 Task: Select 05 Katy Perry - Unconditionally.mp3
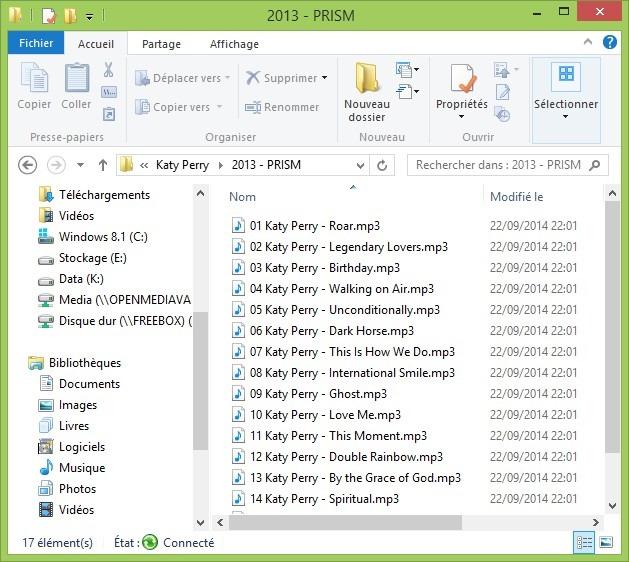point(335,310)
